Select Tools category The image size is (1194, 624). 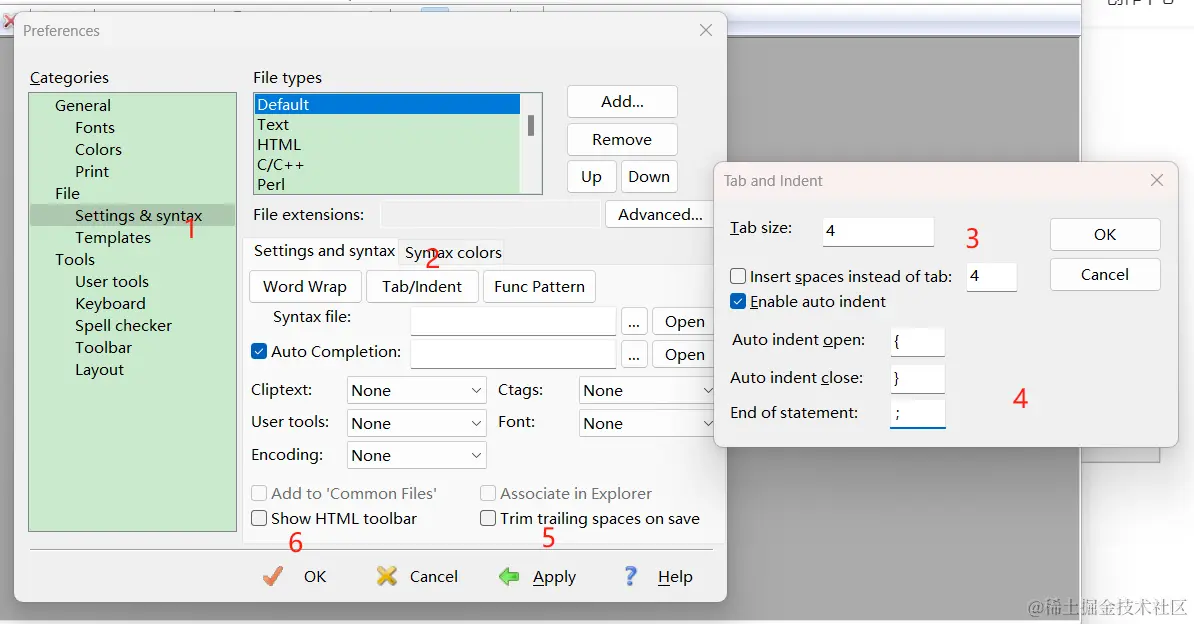75,260
